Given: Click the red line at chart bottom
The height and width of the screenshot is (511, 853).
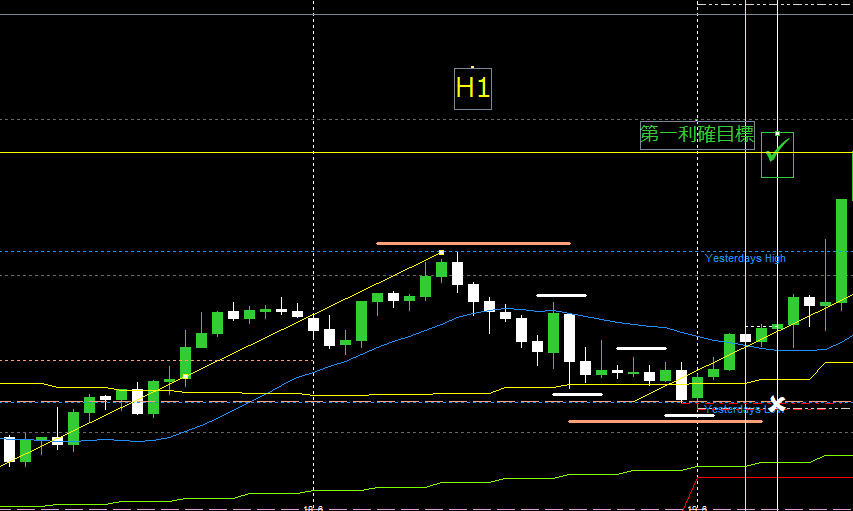Looking at the screenshot, I should click(691, 493).
